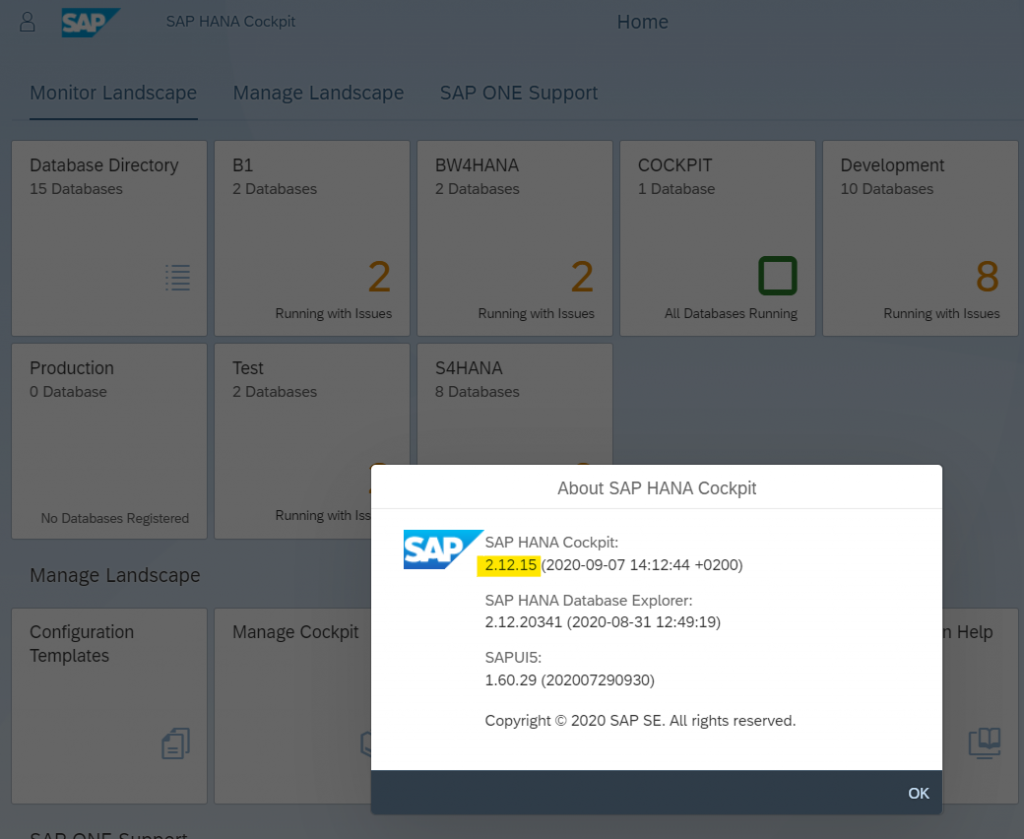Open the BW4HANA databases tile
The width and height of the screenshot is (1024, 839).
515,238
